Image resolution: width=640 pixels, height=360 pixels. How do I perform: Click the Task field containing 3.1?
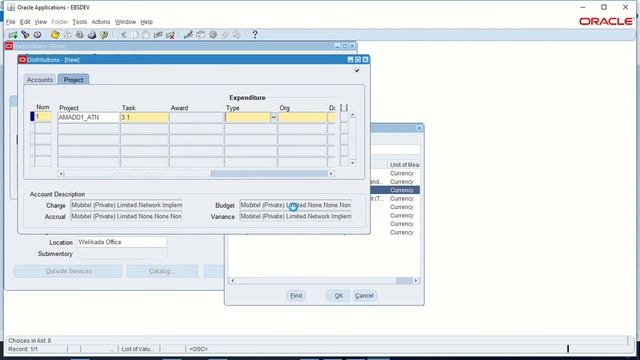tap(144, 118)
